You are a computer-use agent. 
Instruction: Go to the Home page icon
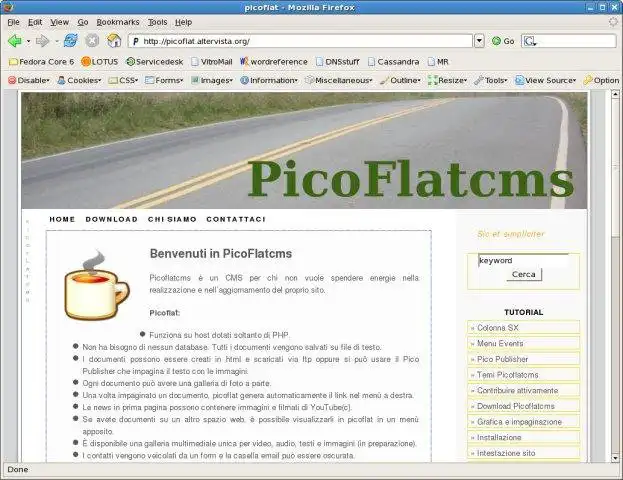[114, 41]
